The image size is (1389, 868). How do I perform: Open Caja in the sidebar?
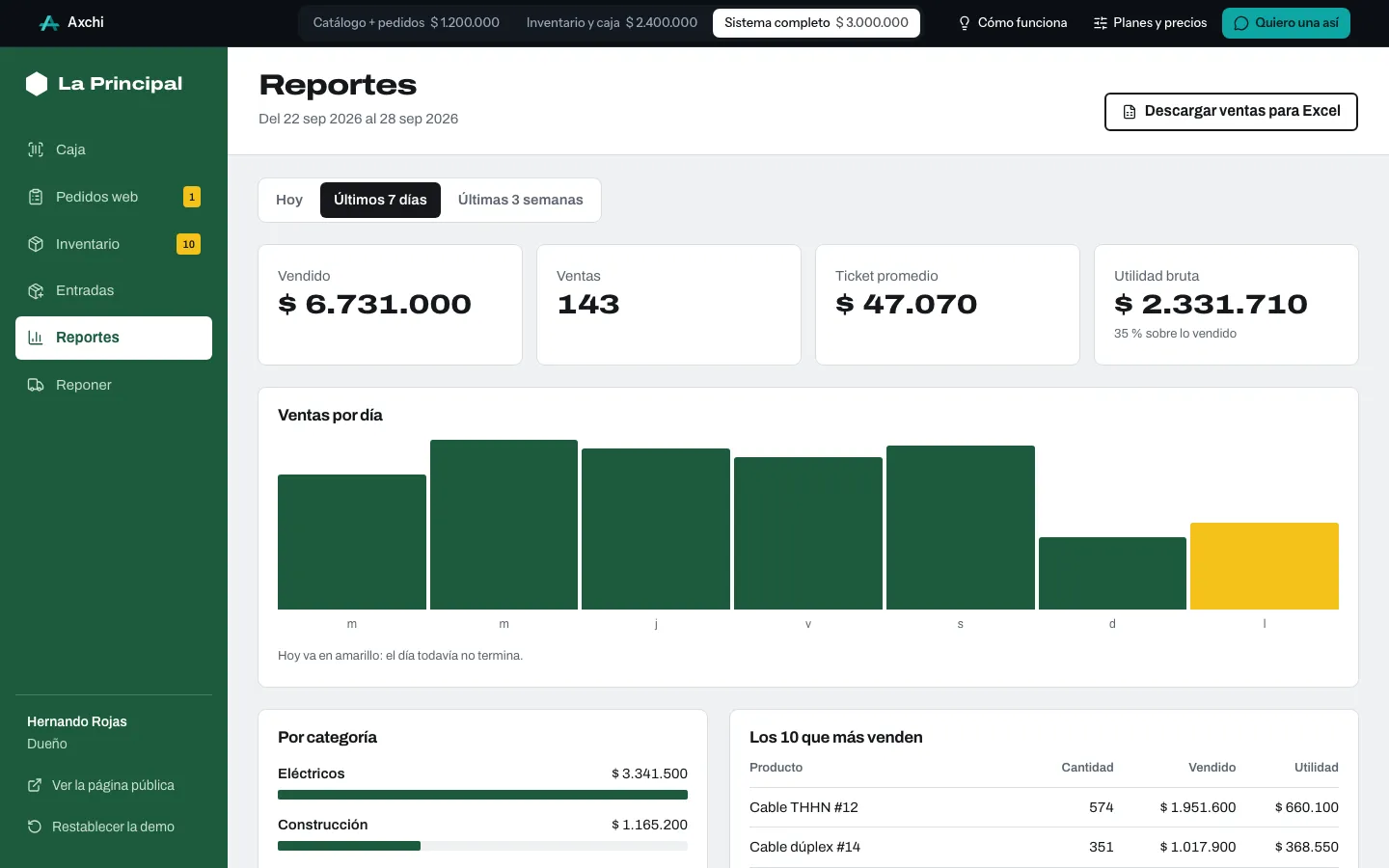tap(114, 149)
